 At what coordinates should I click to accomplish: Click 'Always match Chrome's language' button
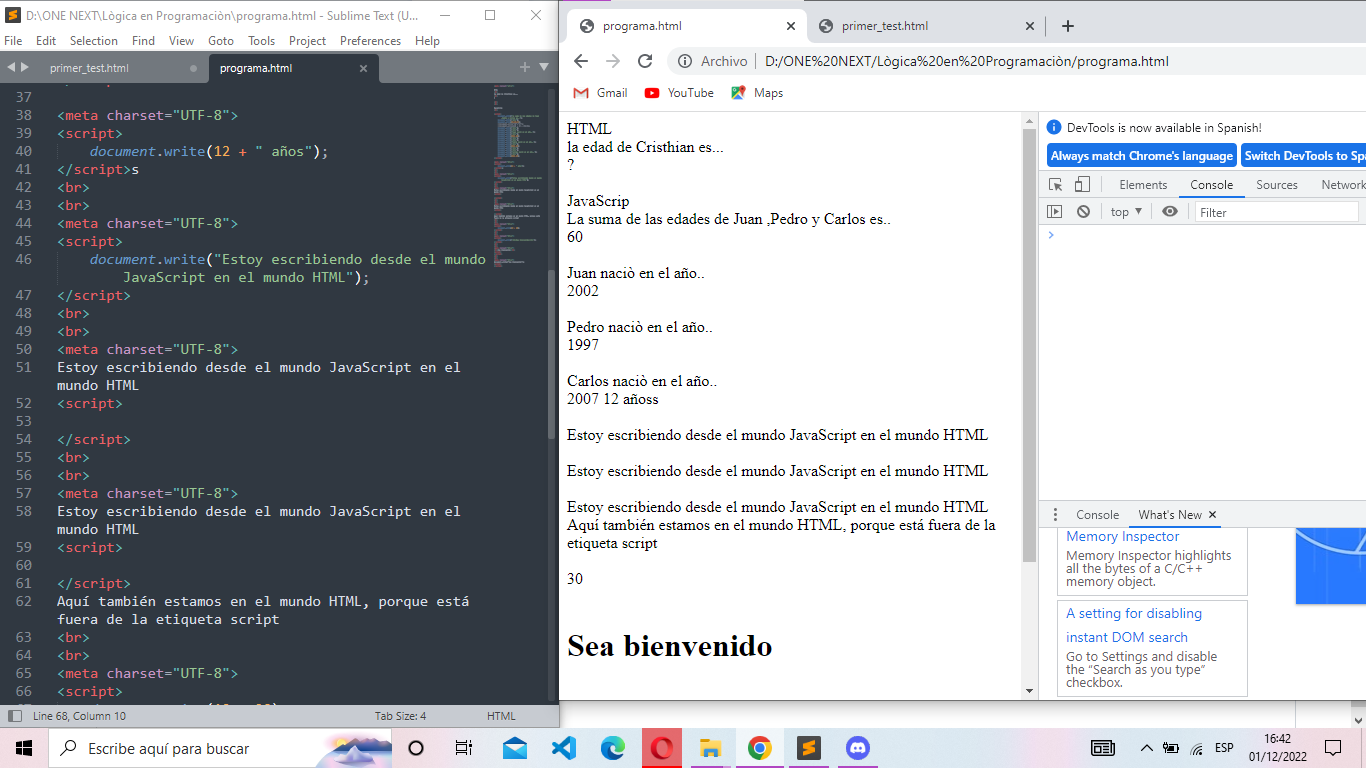1142,156
